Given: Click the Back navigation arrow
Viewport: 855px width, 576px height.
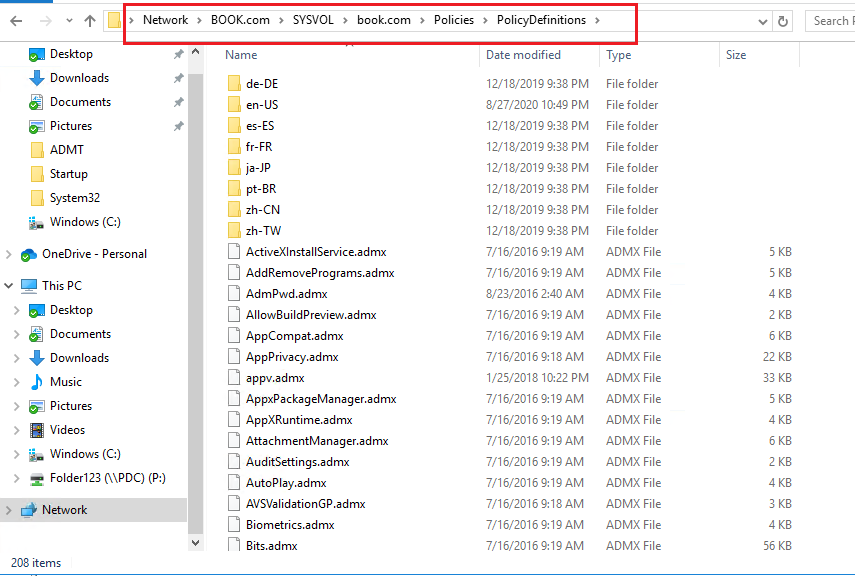Looking at the screenshot, I should (16, 21).
